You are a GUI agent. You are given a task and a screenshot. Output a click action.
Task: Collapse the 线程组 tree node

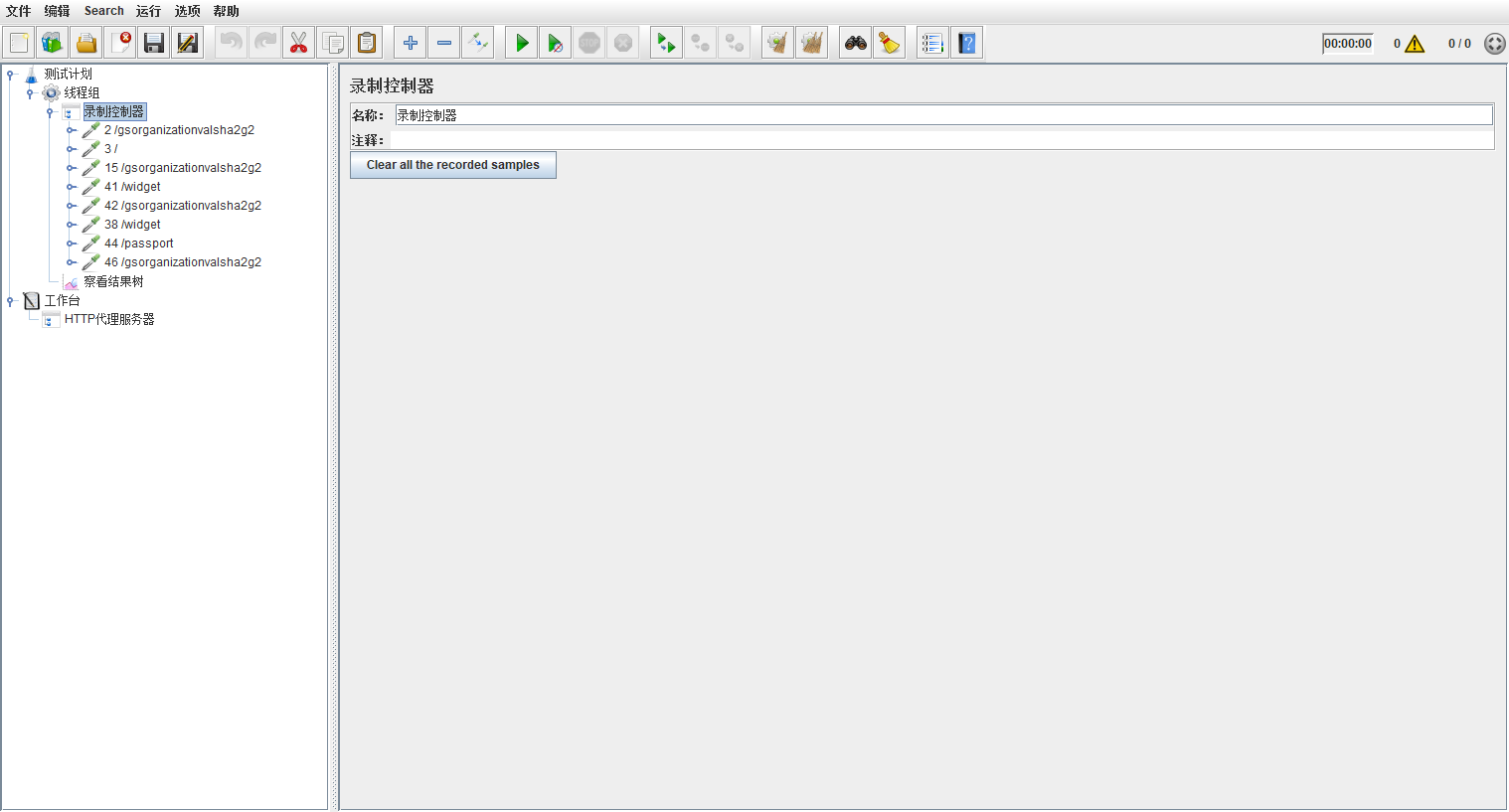tap(29, 92)
